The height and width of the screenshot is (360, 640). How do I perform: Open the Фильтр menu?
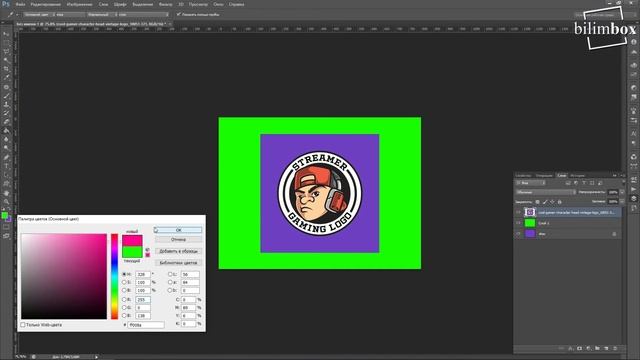pyautogui.click(x=165, y=4)
